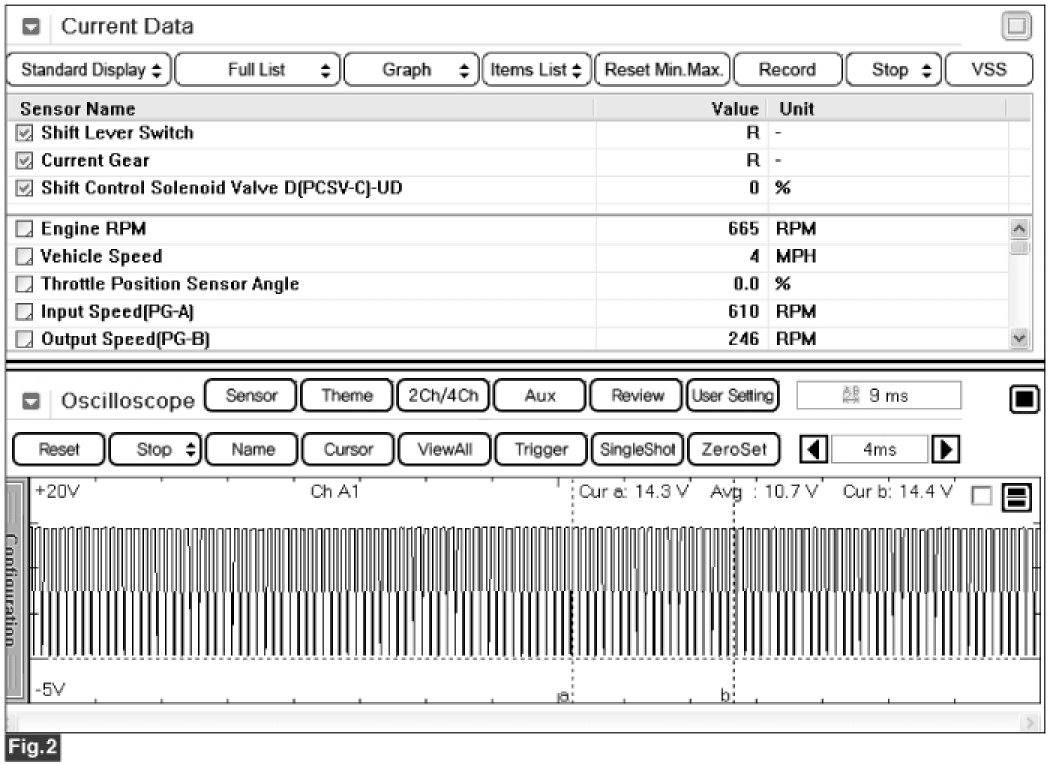Open the vertical Configuration side tab
Screen dimensions: 1050x765
(16, 590)
